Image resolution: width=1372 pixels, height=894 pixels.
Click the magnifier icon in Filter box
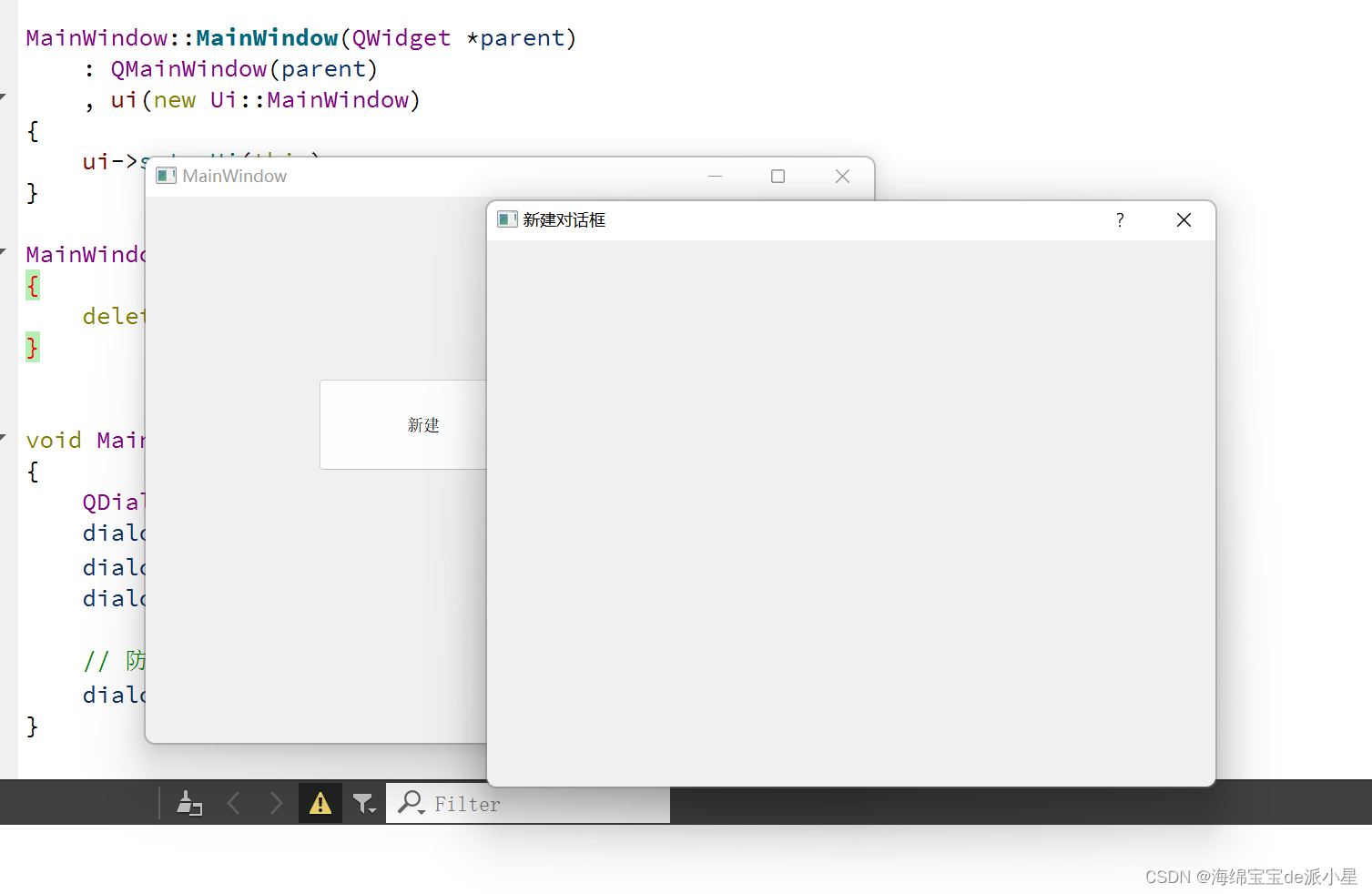[412, 802]
